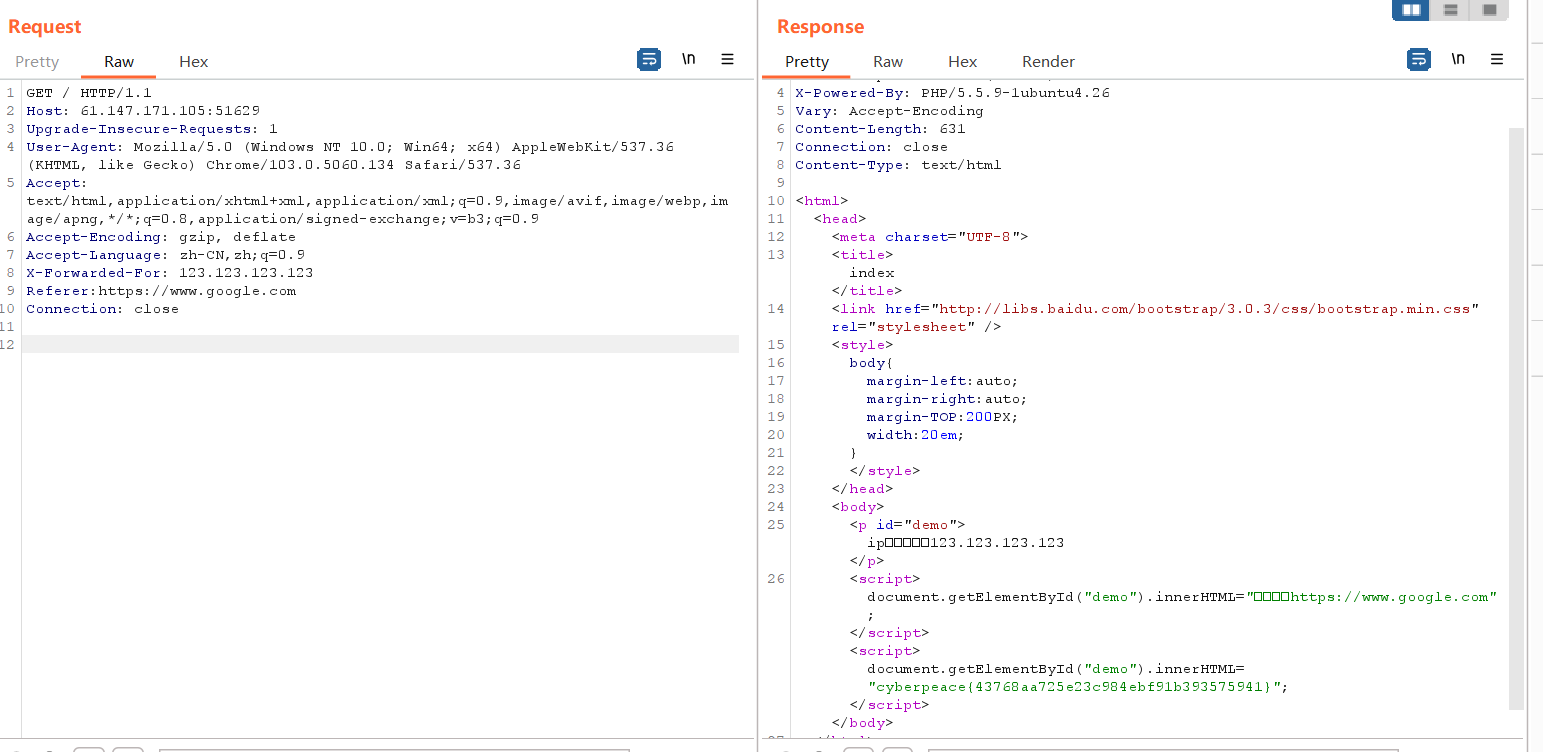Screen dimensions: 1543x752
Task: Switch to Request Raw tab
Action: point(119,62)
